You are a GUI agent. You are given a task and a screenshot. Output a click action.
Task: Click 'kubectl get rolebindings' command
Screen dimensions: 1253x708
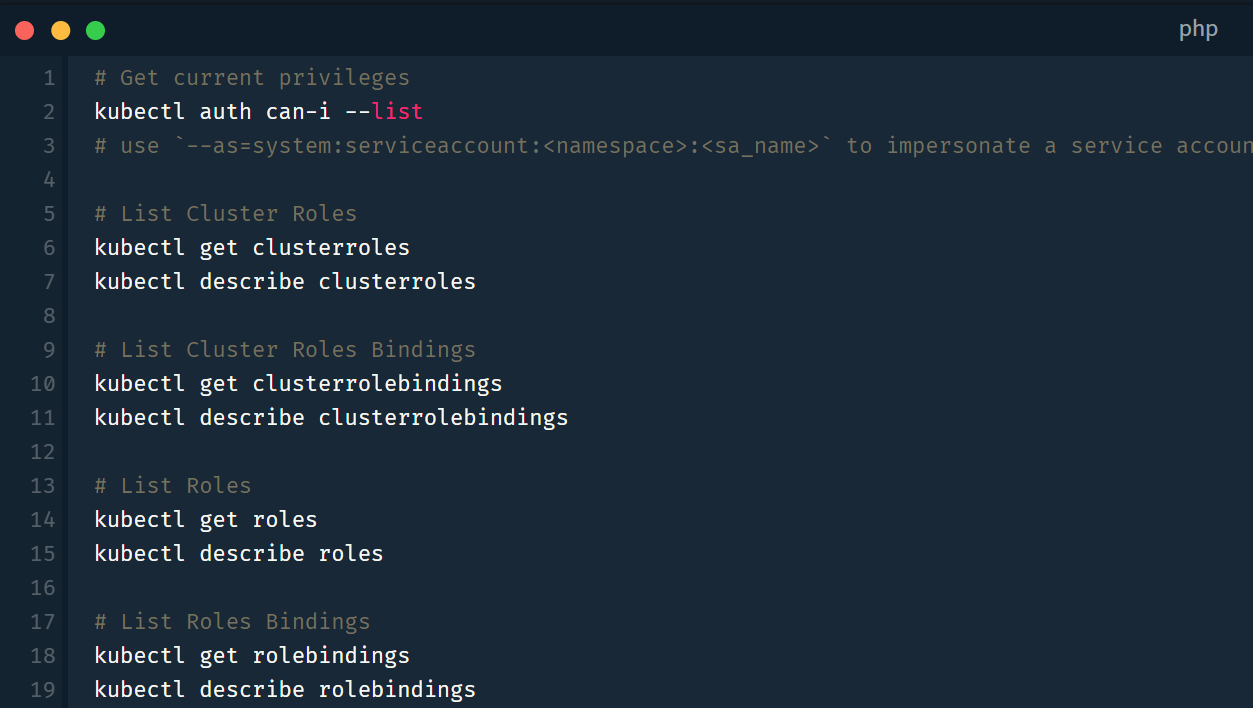252,656
